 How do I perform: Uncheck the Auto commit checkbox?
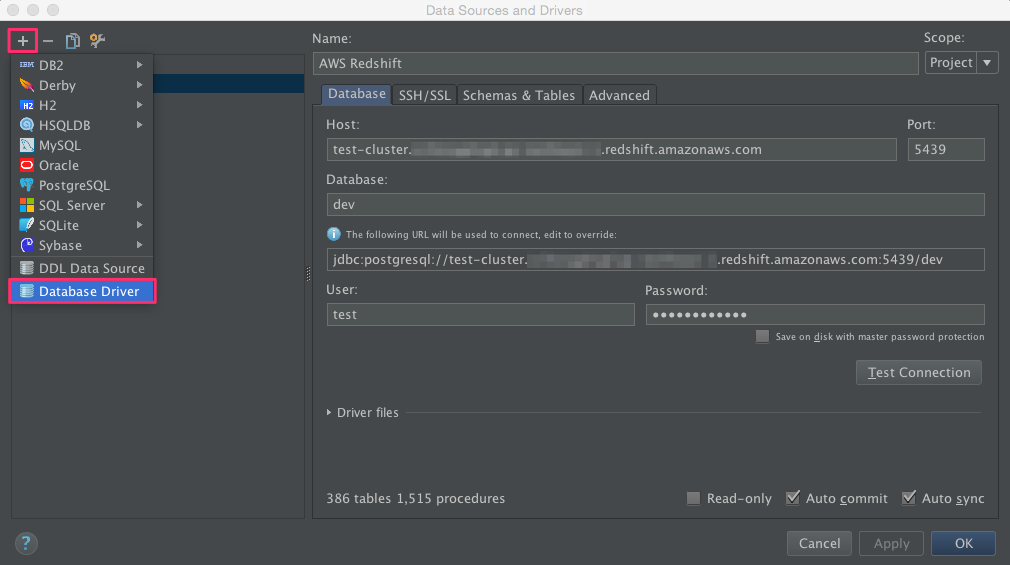(792, 498)
